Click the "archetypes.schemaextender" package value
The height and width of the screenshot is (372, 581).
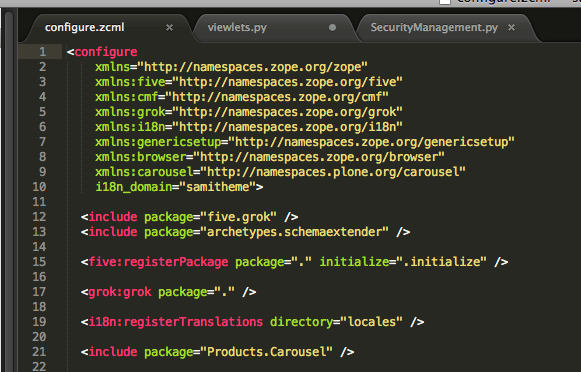coord(294,232)
